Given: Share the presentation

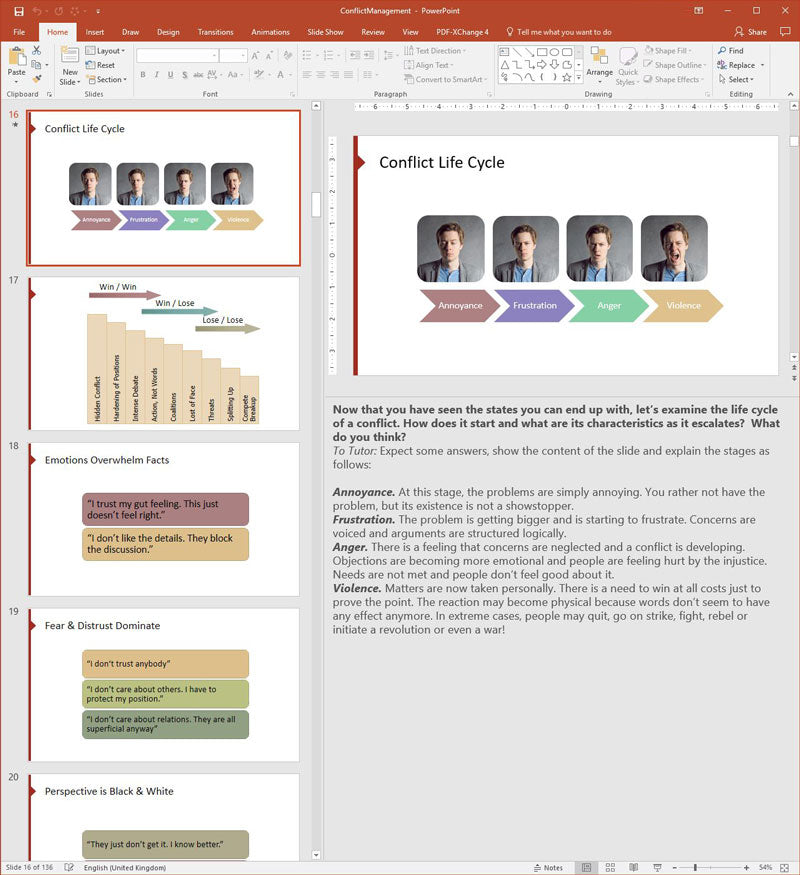Looking at the screenshot, I should tap(751, 32).
